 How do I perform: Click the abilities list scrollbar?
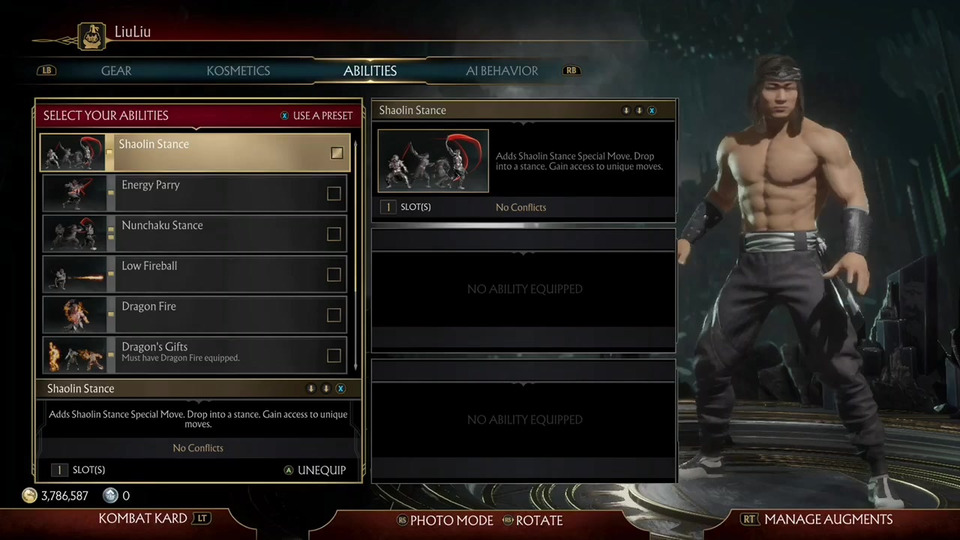click(356, 256)
